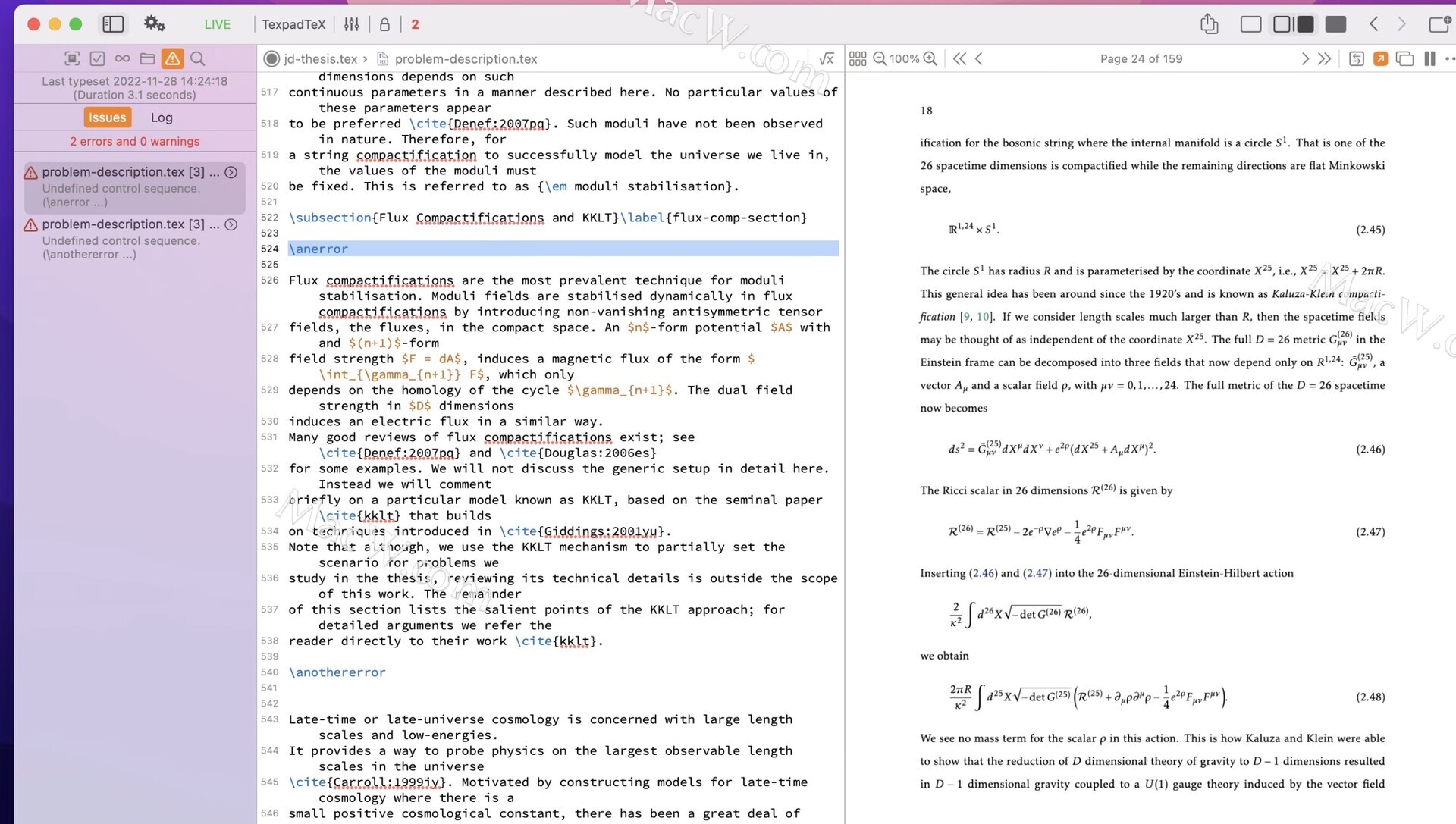The image size is (1456, 824).
Task: Click line number 543 in the gutter
Action: click(x=269, y=719)
